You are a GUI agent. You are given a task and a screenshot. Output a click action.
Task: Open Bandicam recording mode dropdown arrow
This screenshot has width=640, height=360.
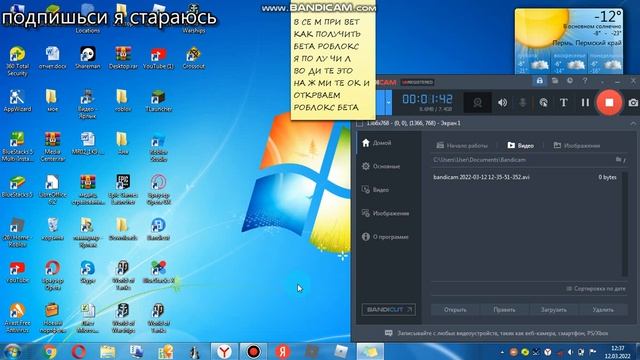pos(389,102)
